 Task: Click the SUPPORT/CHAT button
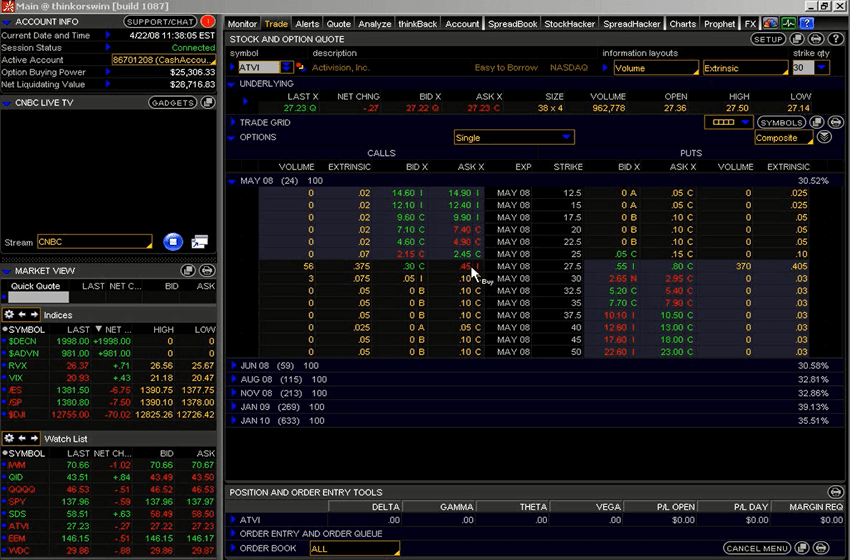160,22
